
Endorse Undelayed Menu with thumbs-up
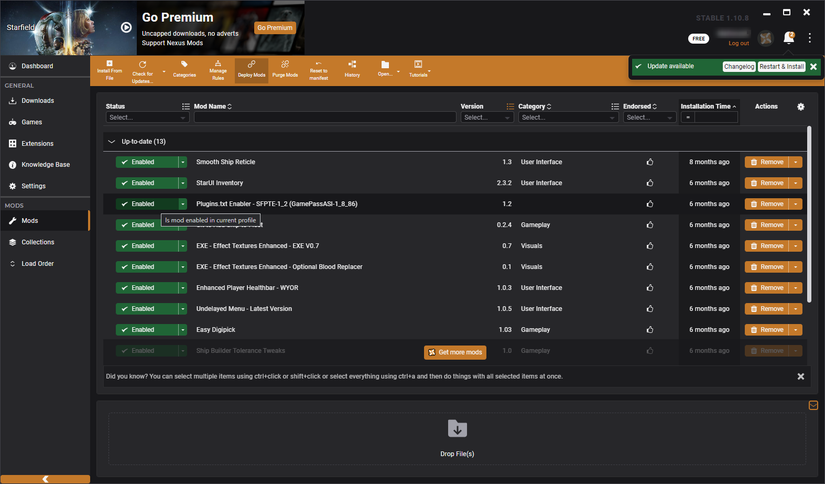pyautogui.click(x=650, y=309)
